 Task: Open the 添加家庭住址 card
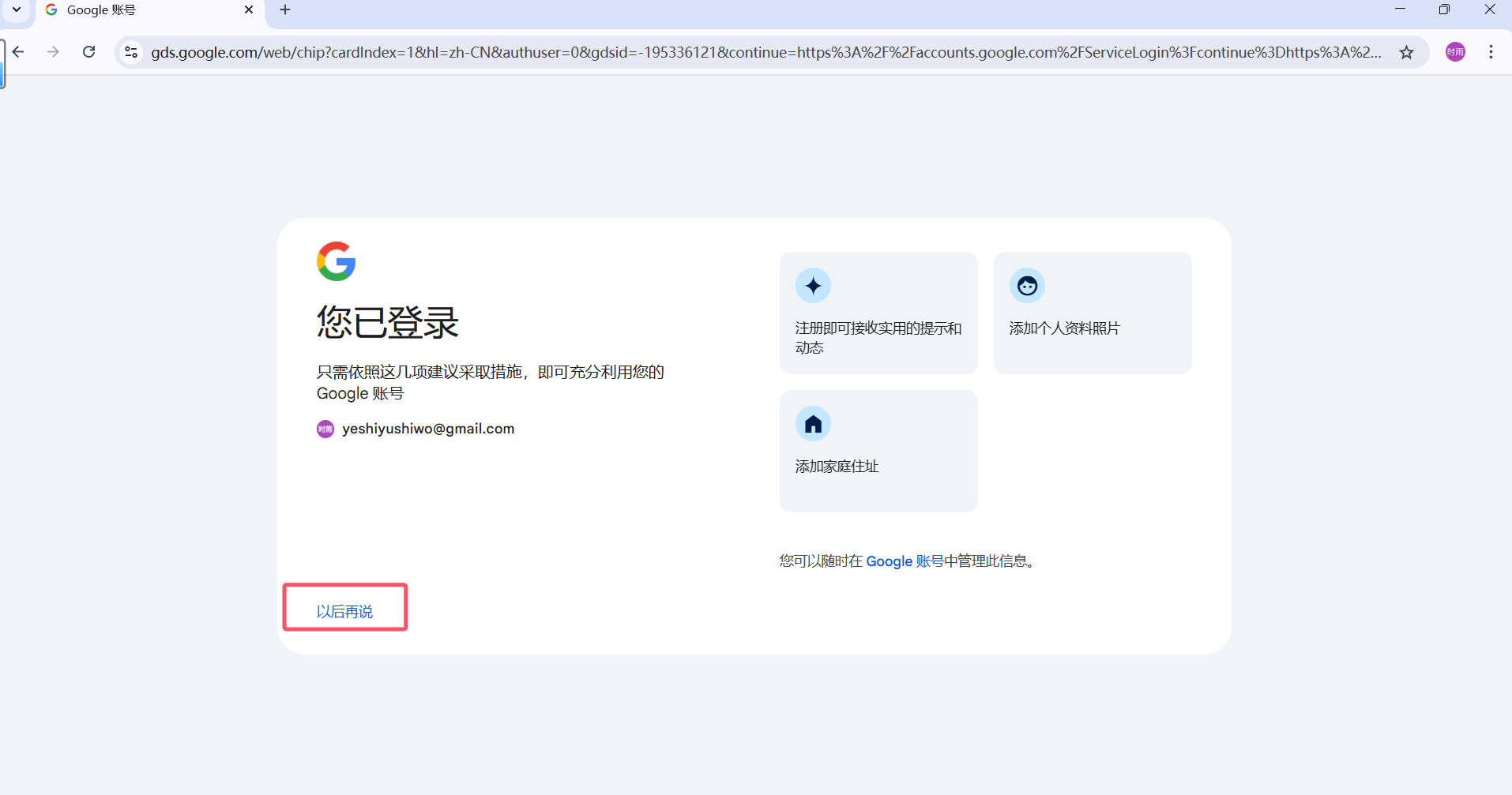(x=878, y=451)
